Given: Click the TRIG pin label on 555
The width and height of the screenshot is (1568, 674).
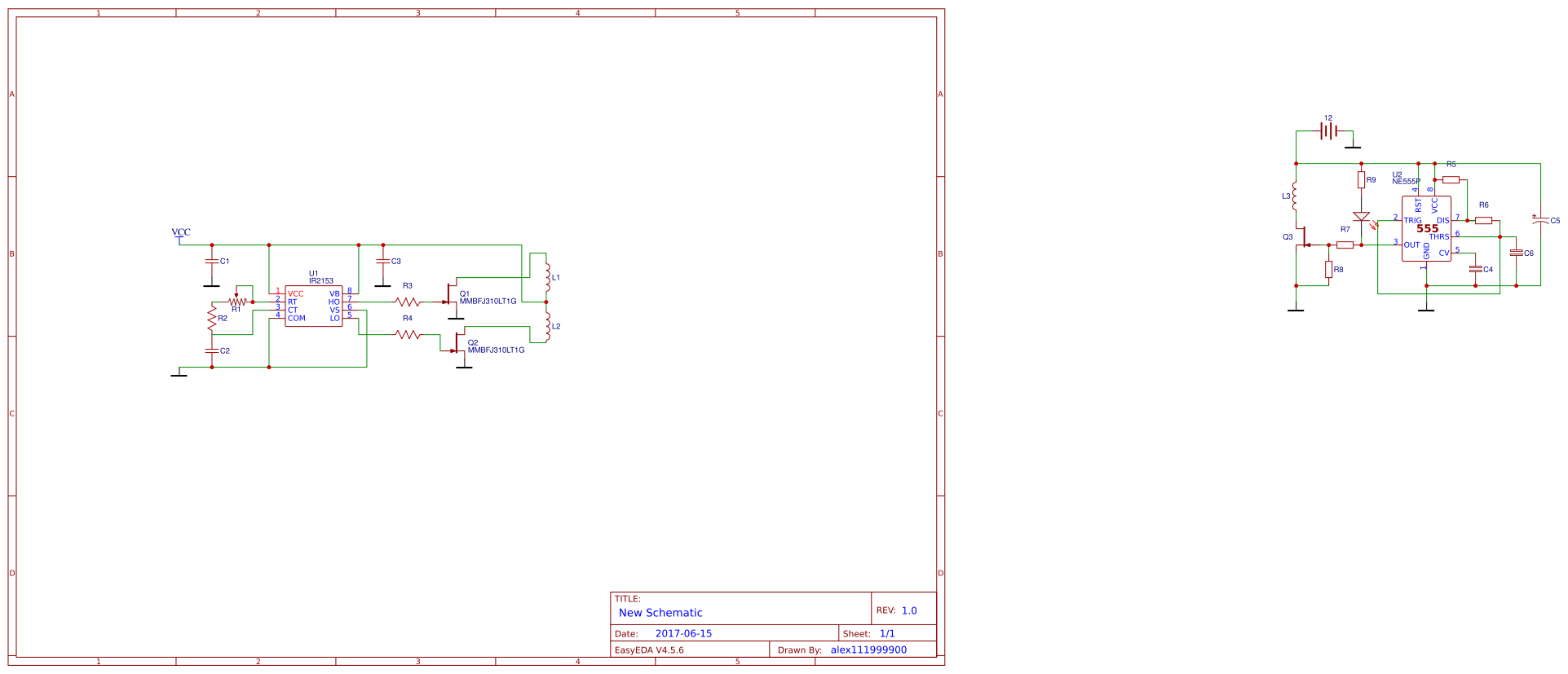Looking at the screenshot, I should 1413,221.
